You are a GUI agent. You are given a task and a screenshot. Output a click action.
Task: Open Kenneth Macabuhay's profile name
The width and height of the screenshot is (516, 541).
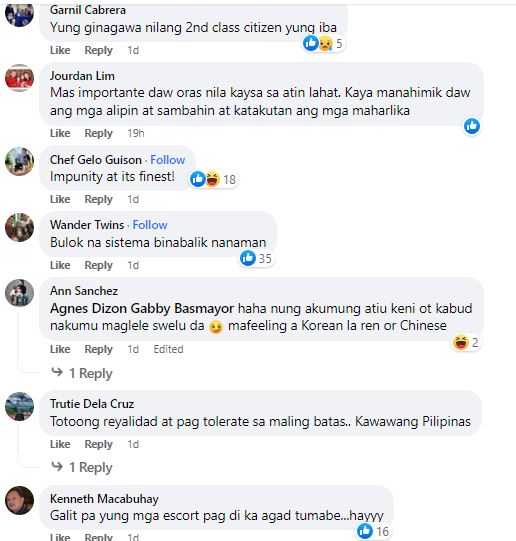coord(104,499)
